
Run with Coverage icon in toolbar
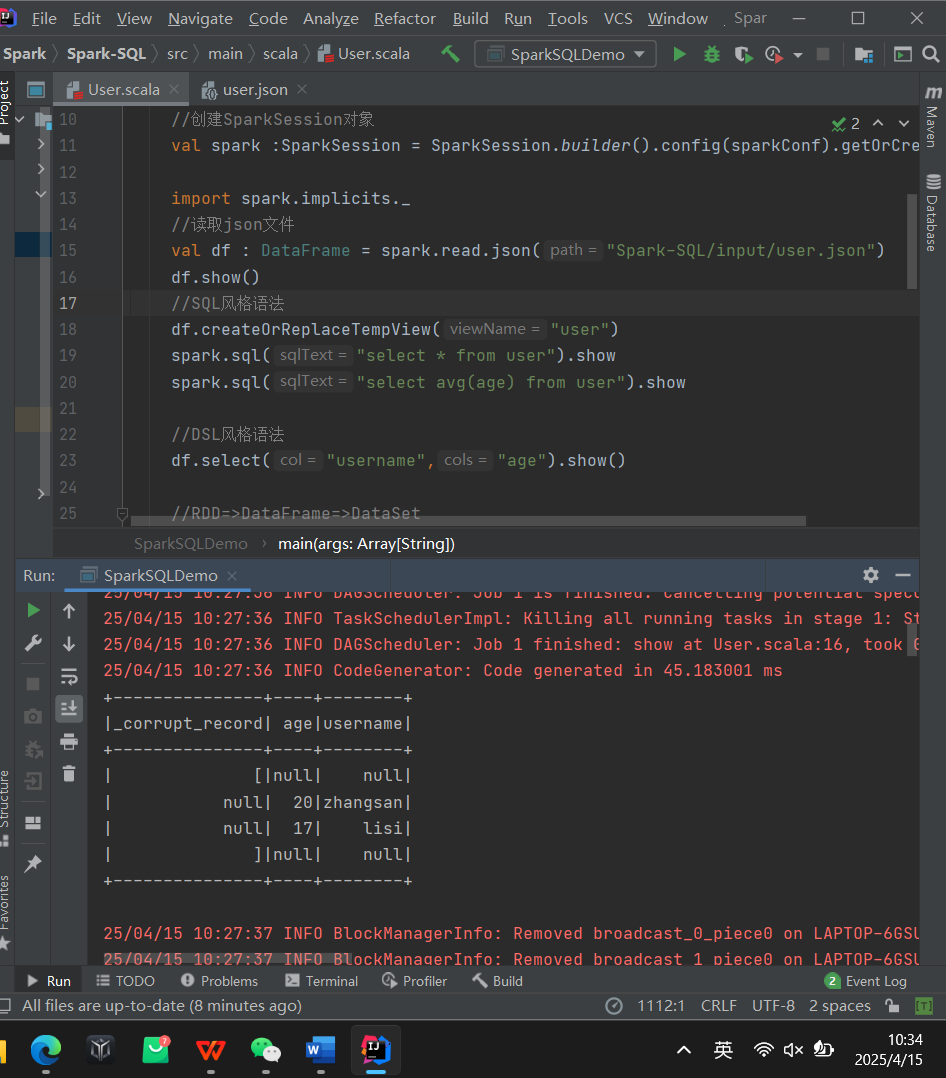click(x=743, y=54)
